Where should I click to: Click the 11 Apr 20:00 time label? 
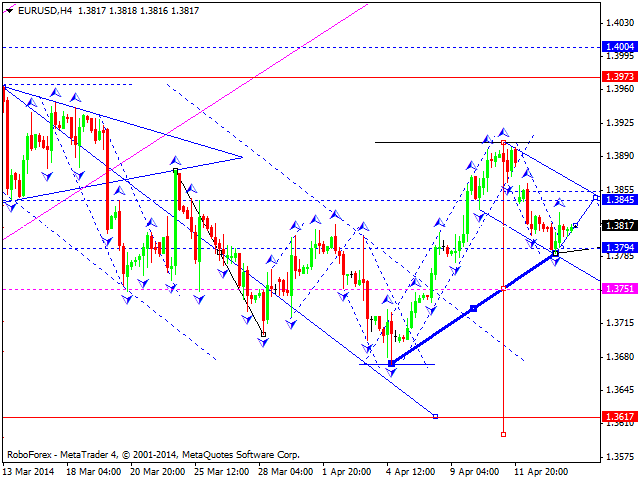tap(541, 471)
